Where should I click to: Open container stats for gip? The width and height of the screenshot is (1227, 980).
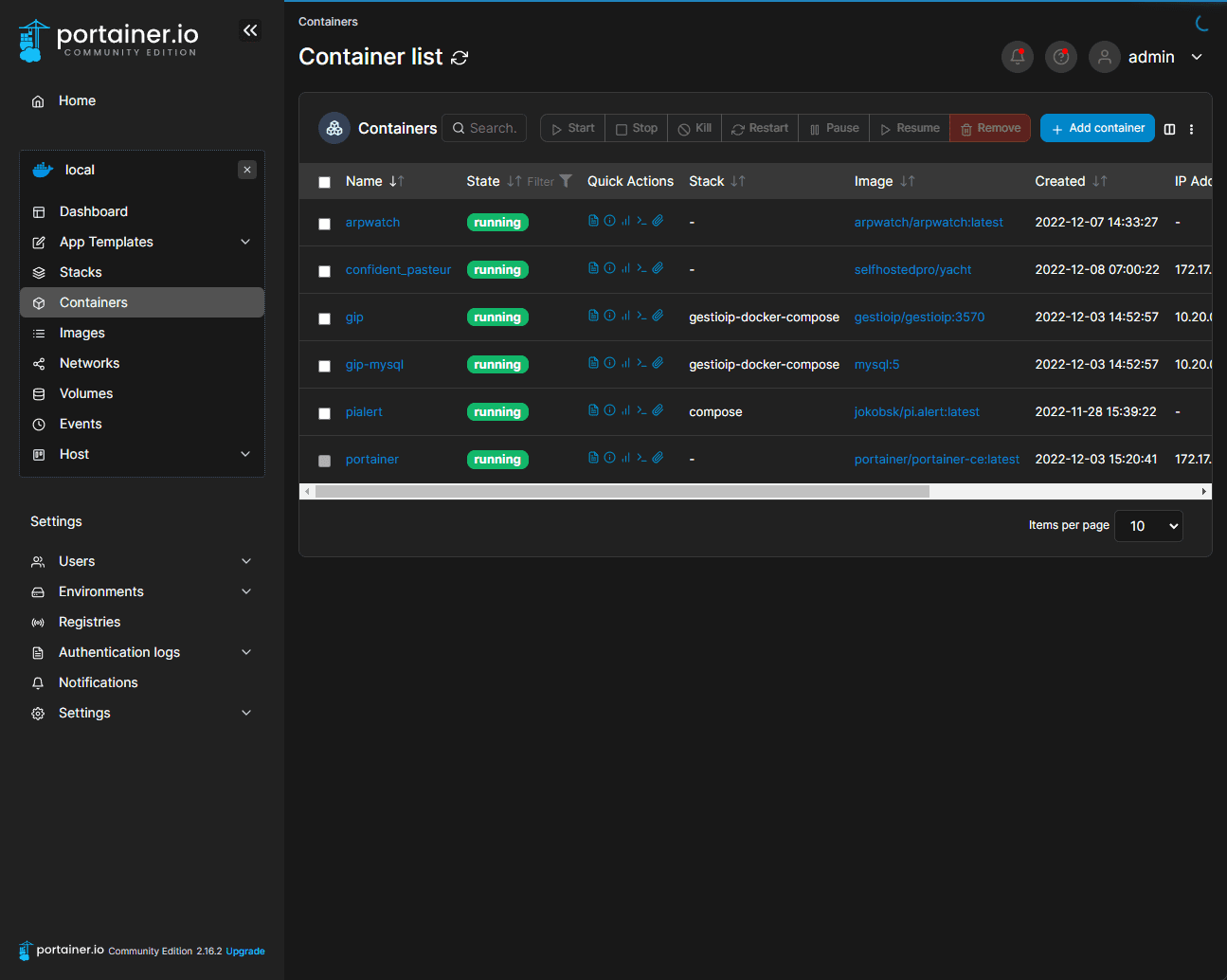coord(624,315)
